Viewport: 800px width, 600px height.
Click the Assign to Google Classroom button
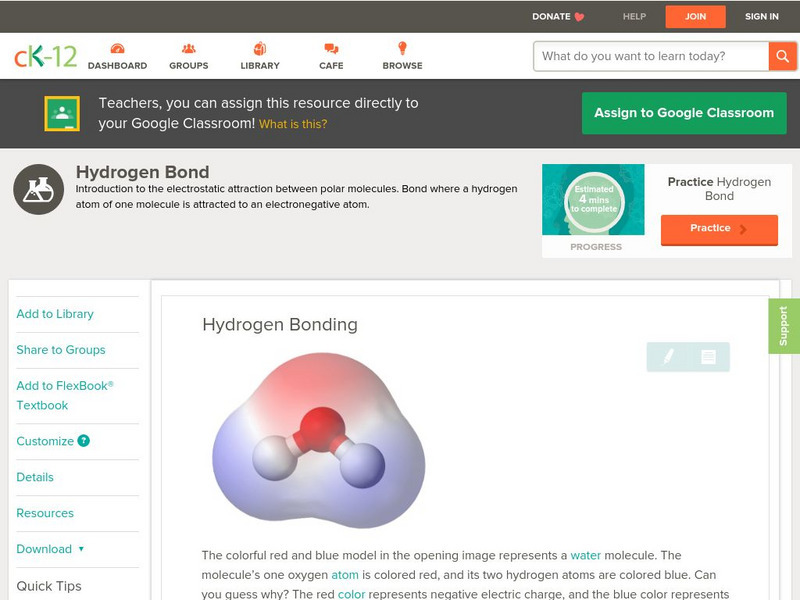(684, 113)
